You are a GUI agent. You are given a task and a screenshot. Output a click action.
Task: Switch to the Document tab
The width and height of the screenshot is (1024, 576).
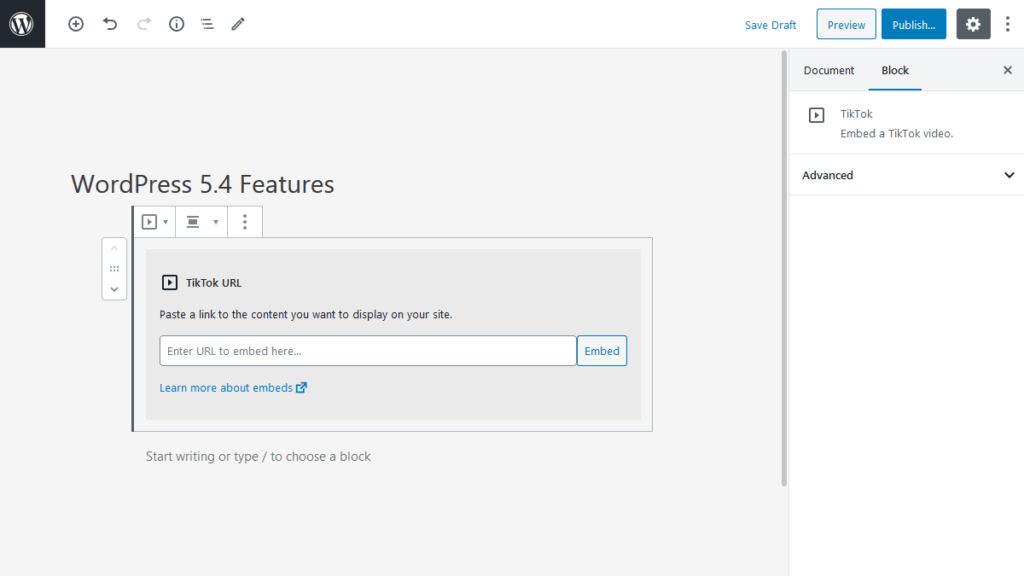pyautogui.click(x=829, y=70)
